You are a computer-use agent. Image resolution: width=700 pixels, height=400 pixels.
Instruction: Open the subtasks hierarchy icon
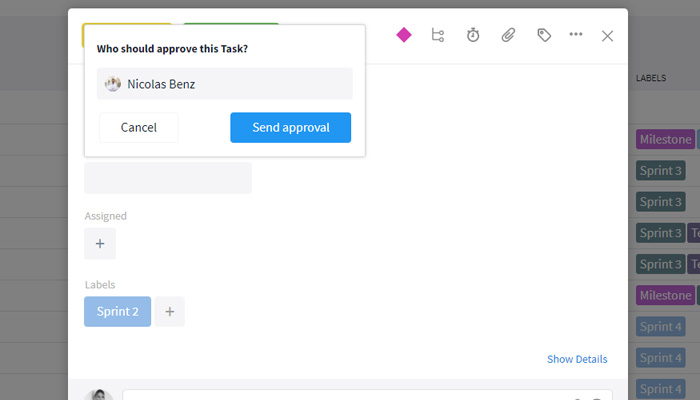click(x=438, y=35)
